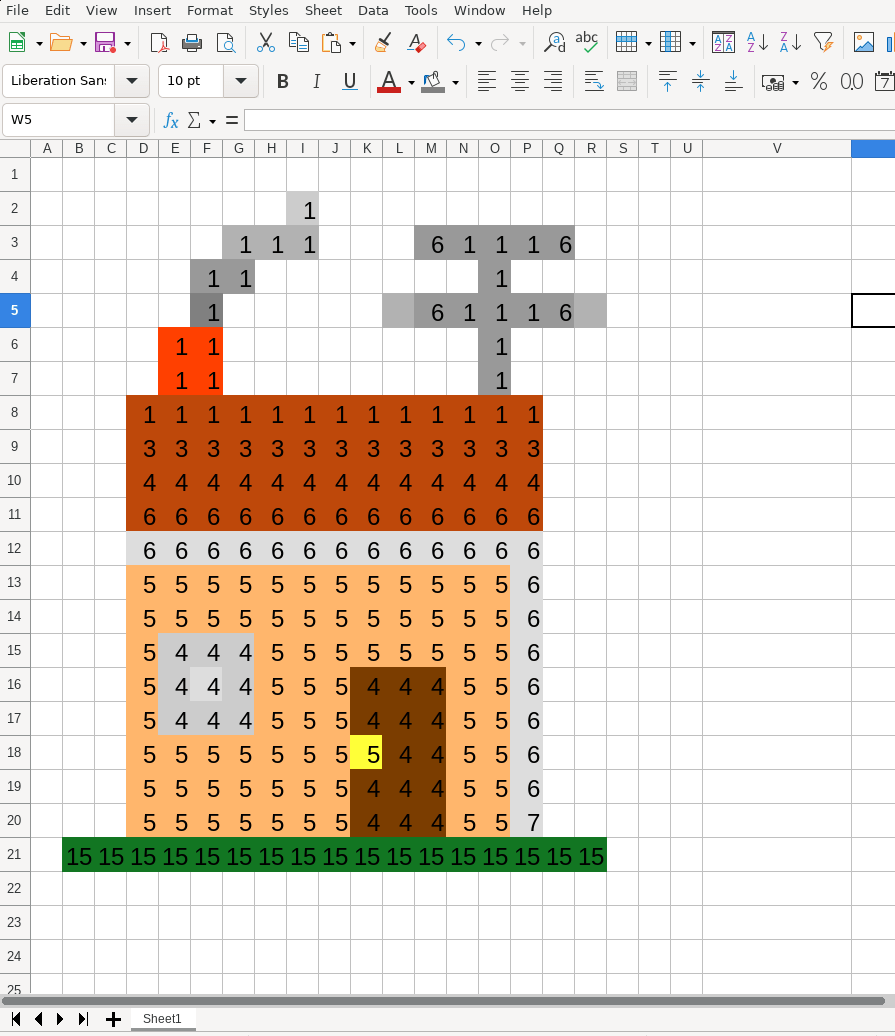895x1036 pixels.
Task: Toggle Align Left
Action: [487, 81]
